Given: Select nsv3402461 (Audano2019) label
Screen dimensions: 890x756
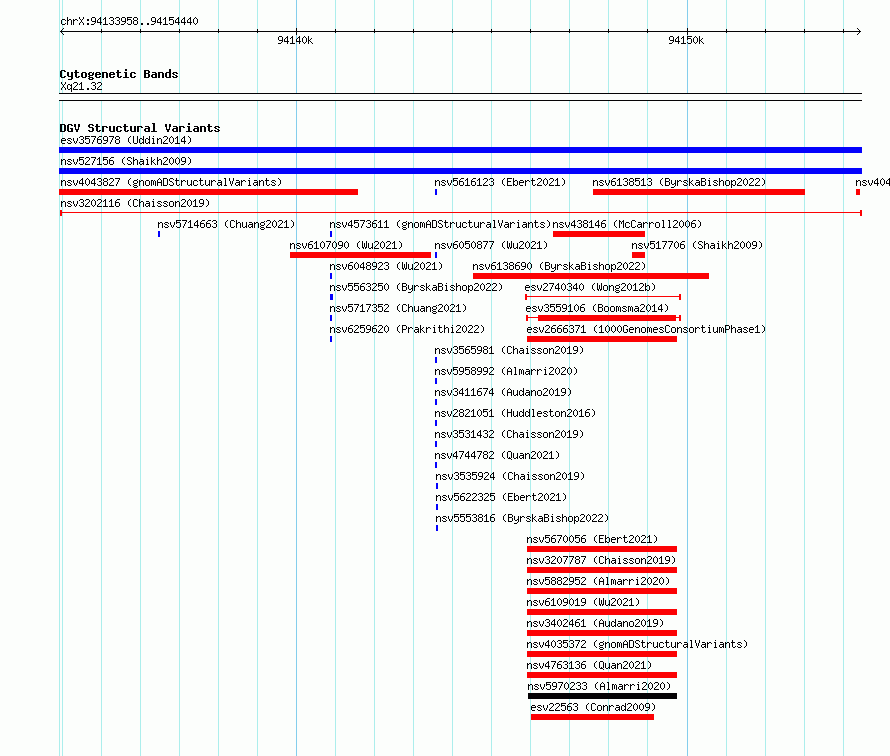Looking at the screenshot, I should point(595,623).
